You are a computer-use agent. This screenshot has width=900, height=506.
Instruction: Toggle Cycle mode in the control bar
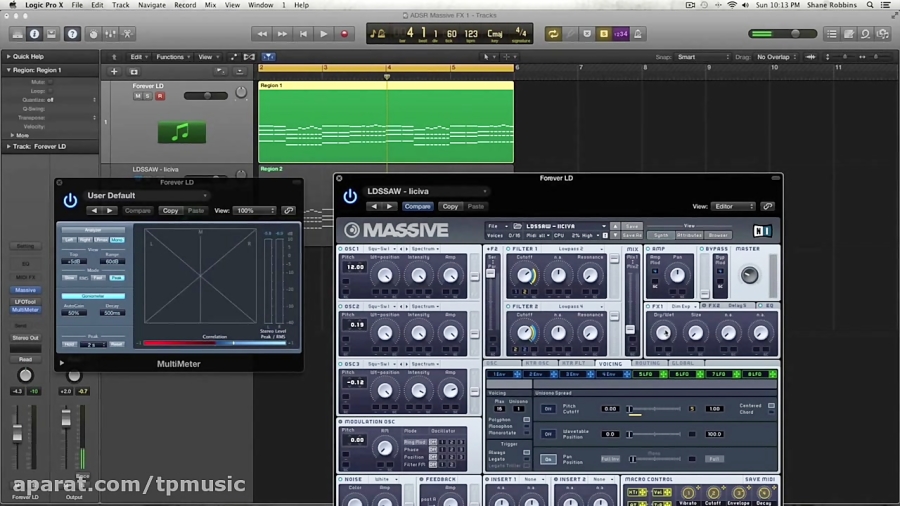[x=553, y=34]
